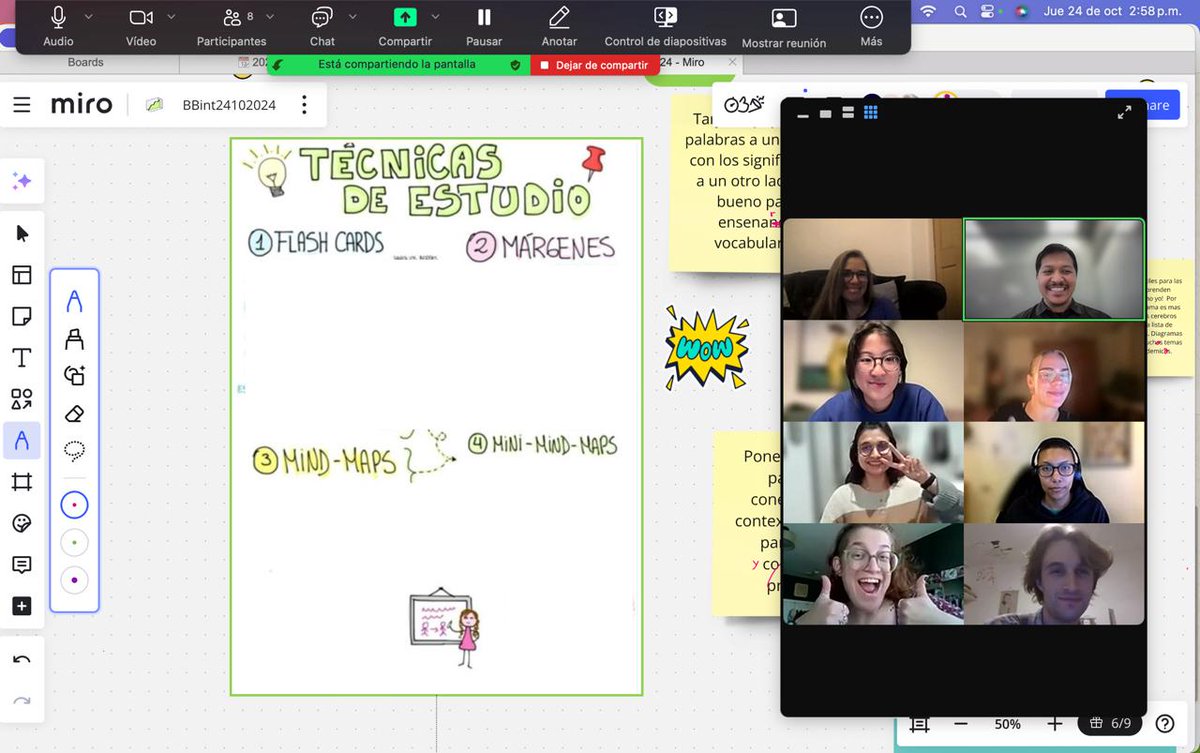The height and width of the screenshot is (753, 1200).
Task: Select the Sticky note tool
Action: point(22,316)
